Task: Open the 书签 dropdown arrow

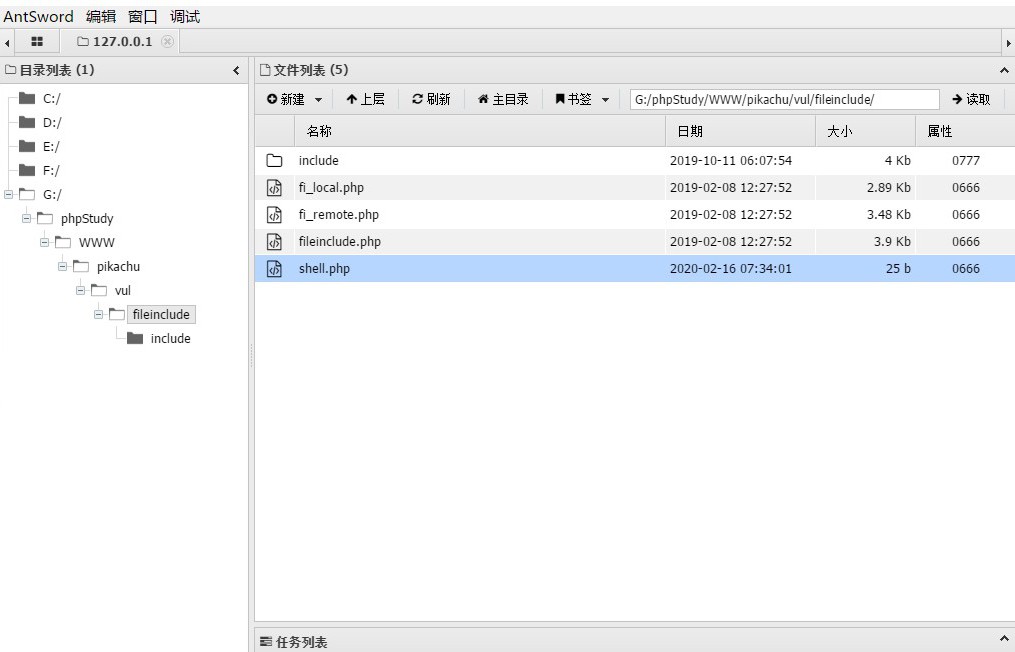Action: (x=605, y=100)
